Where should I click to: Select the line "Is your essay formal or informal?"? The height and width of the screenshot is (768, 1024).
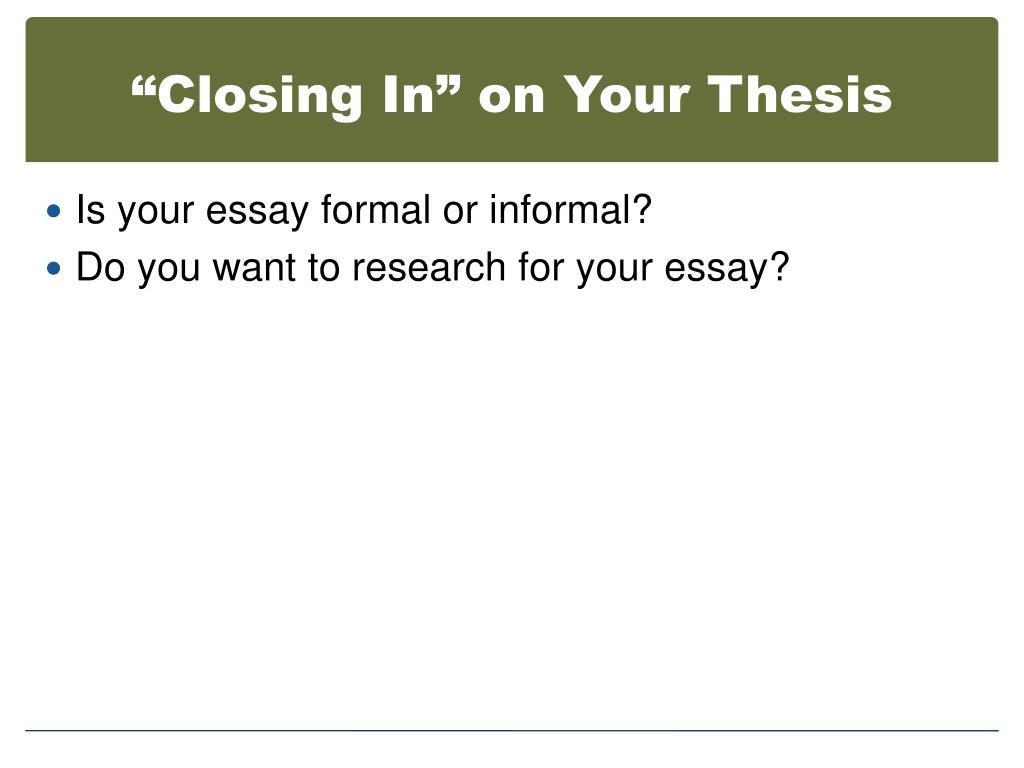(x=364, y=211)
